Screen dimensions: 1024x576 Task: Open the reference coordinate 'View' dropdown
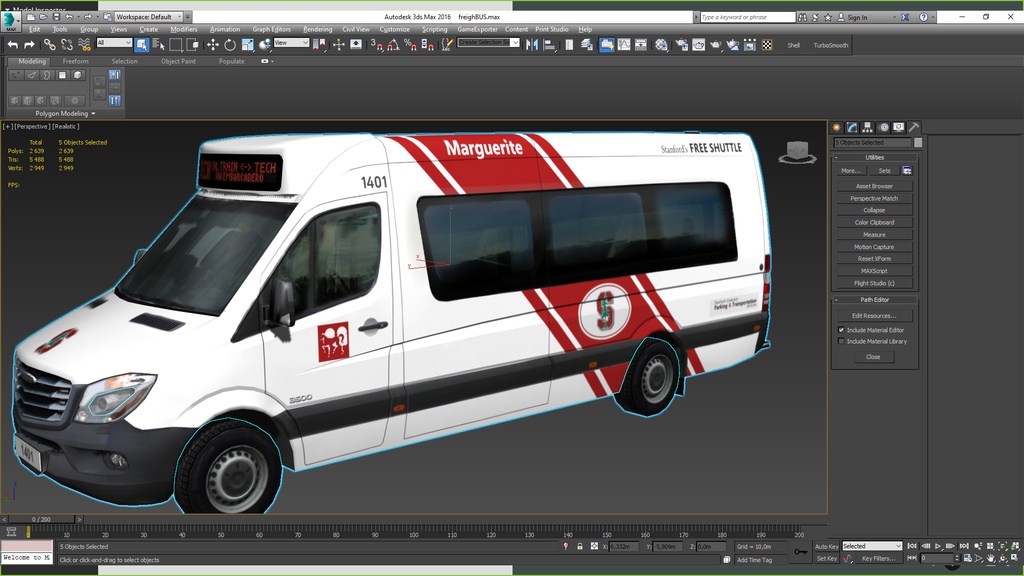coord(291,43)
